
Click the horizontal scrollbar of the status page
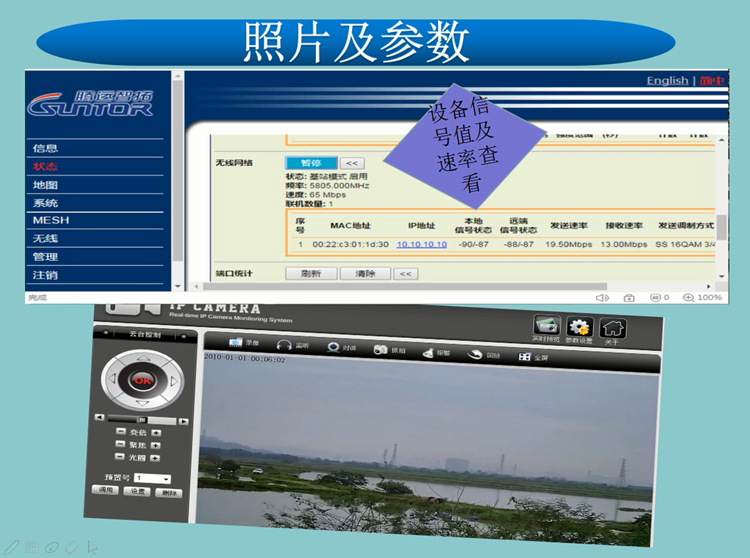[405, 286]
